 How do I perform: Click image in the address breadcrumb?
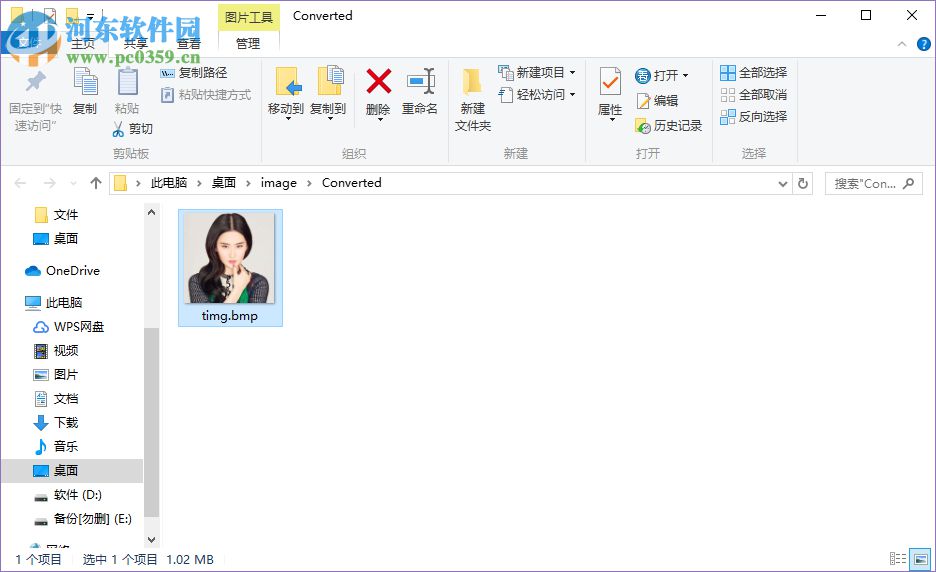(279, 183)
